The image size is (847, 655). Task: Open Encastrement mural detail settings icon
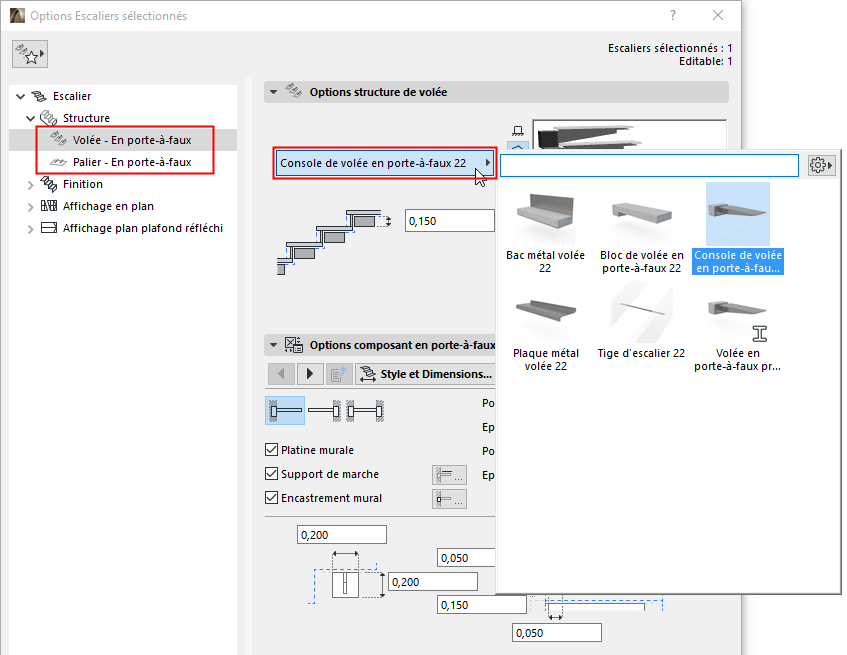coord(448,499)
